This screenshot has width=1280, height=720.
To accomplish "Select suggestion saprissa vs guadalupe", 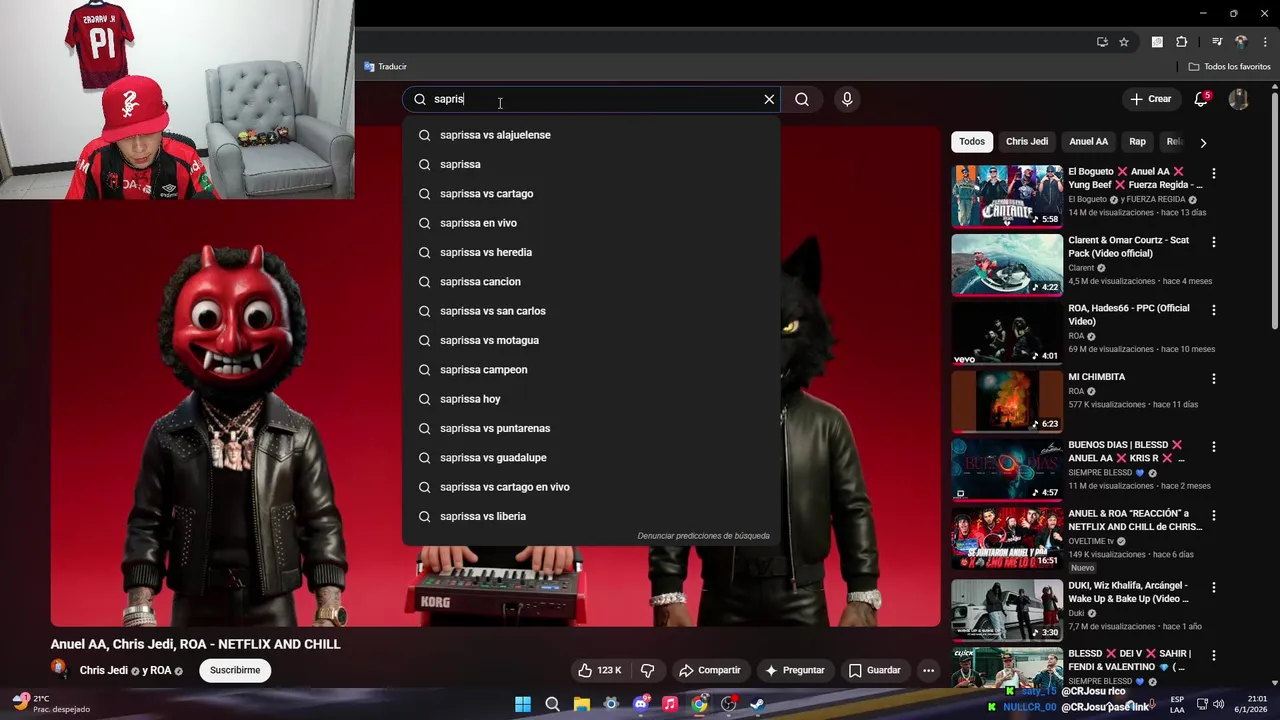I will tap(591, 458).
